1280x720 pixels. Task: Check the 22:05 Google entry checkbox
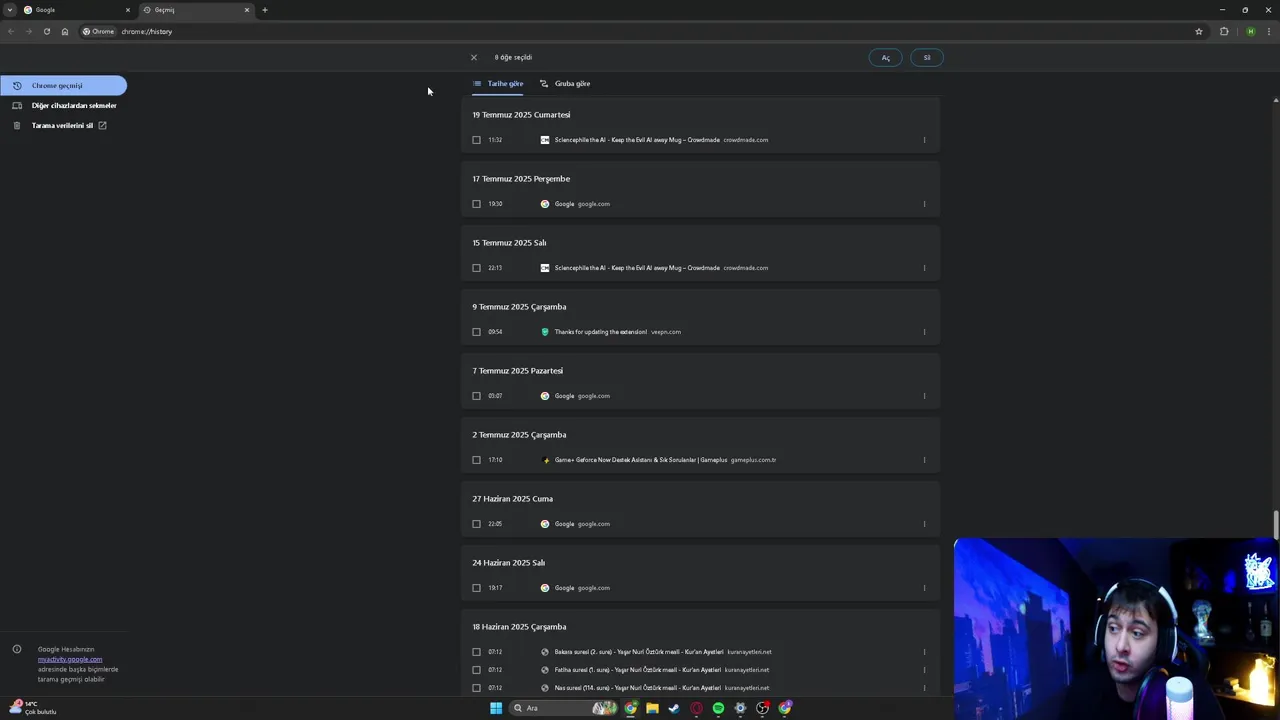[476, 524]
